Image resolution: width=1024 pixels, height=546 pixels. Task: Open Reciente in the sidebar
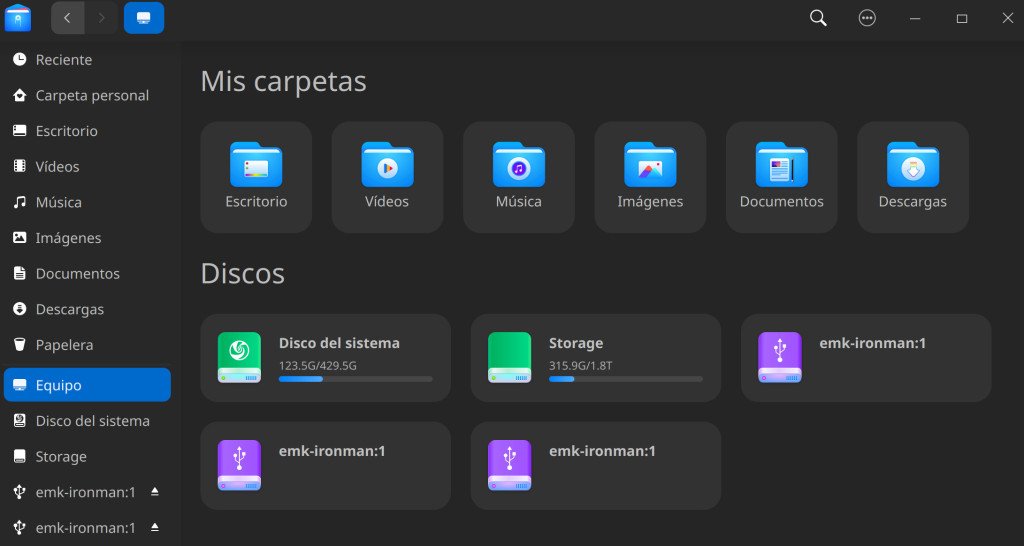[x=87, y=60]
